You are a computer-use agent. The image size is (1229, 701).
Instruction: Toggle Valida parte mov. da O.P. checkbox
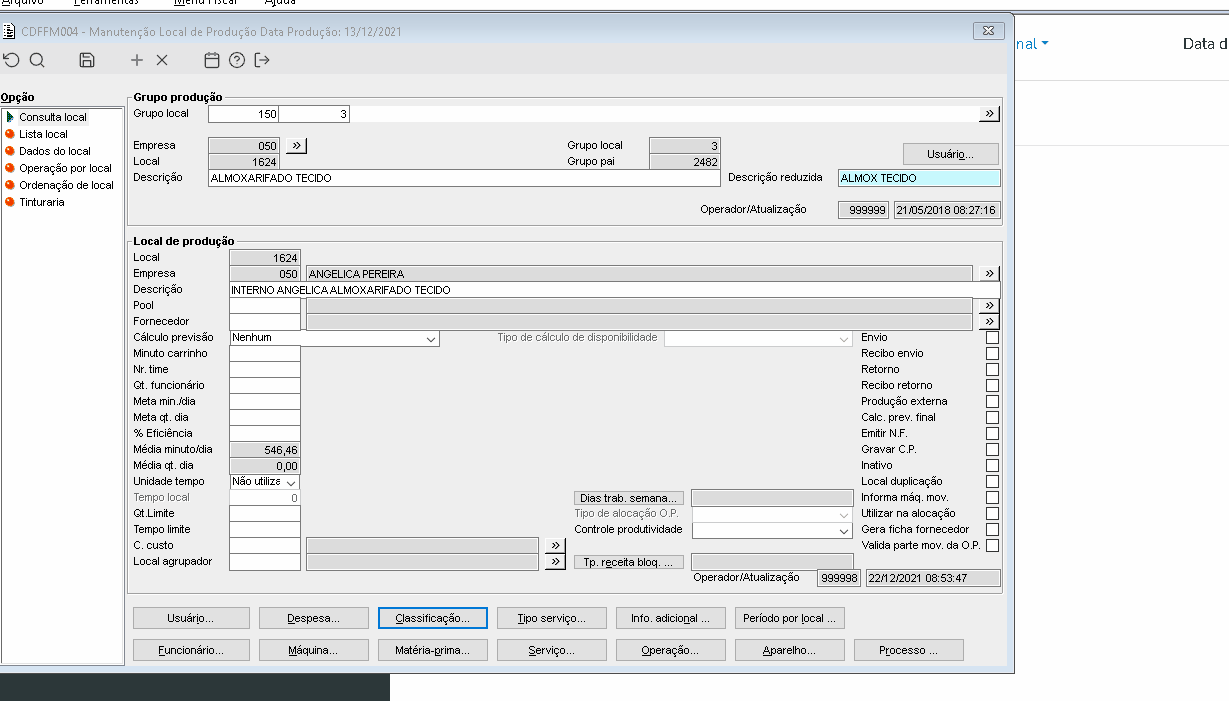click(992, 545)
